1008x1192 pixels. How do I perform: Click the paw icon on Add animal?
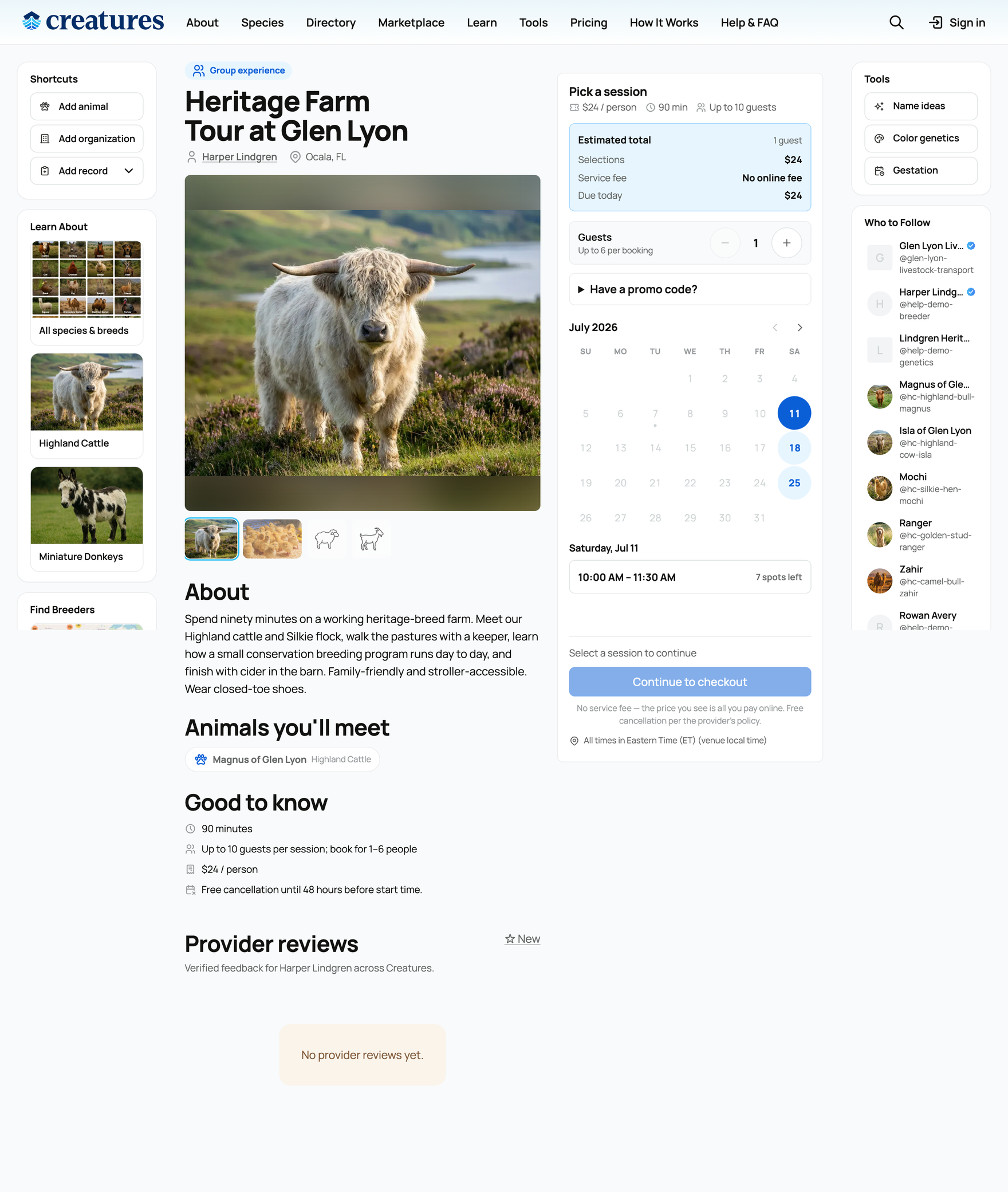(45, 107)
